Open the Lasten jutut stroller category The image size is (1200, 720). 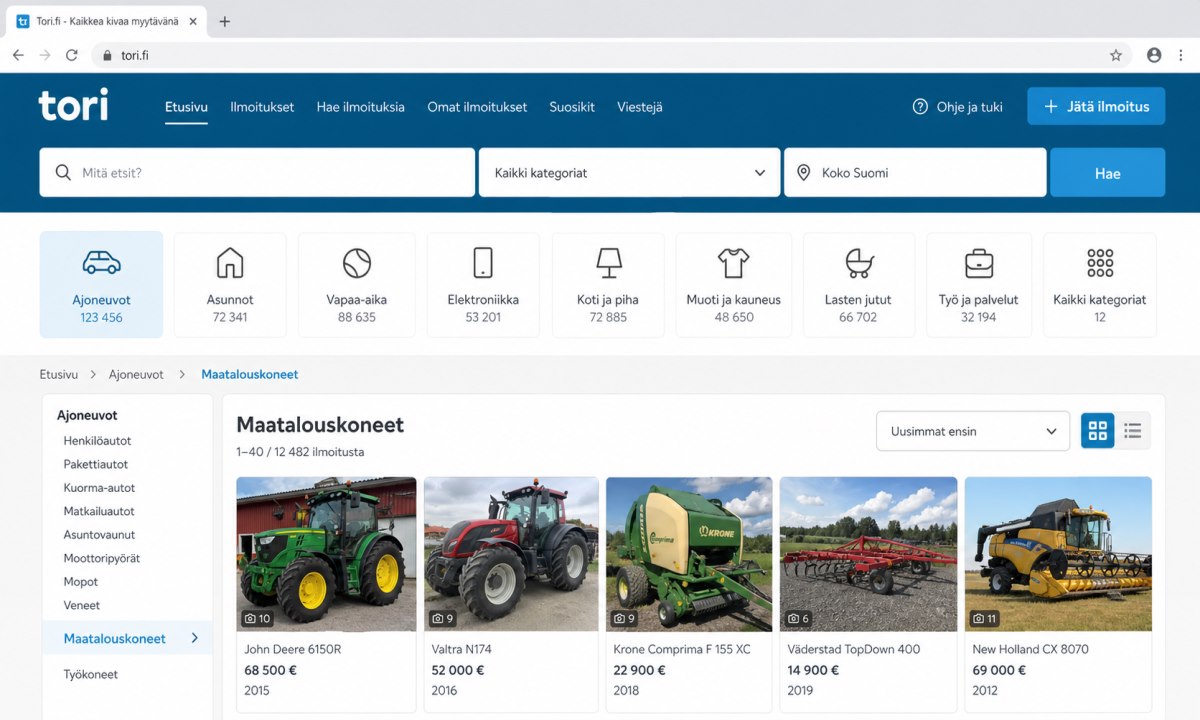858,285
